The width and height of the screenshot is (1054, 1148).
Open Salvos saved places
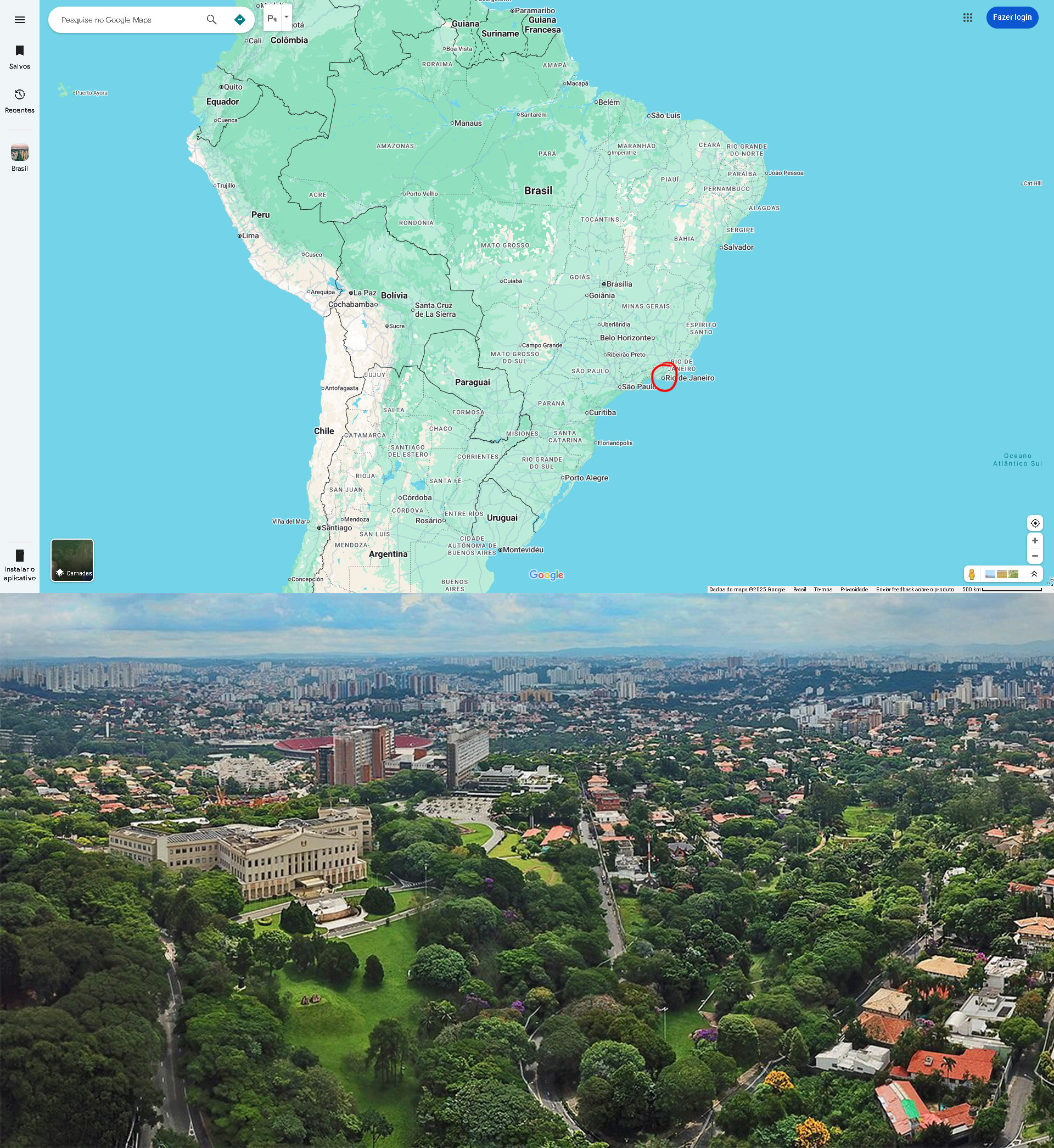[19, 57]
